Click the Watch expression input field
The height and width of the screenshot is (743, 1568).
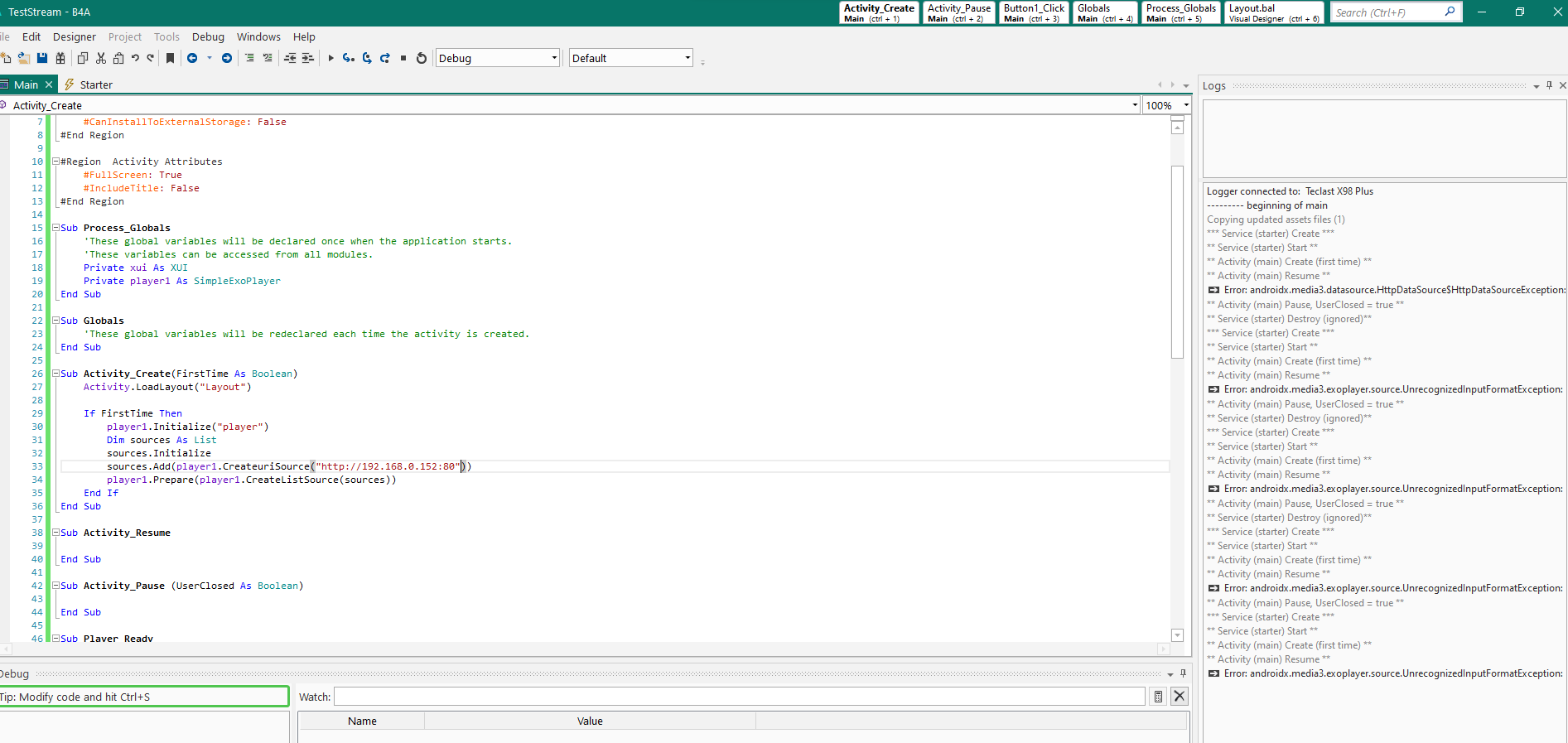pyautogui.click(x=739, y=697)
